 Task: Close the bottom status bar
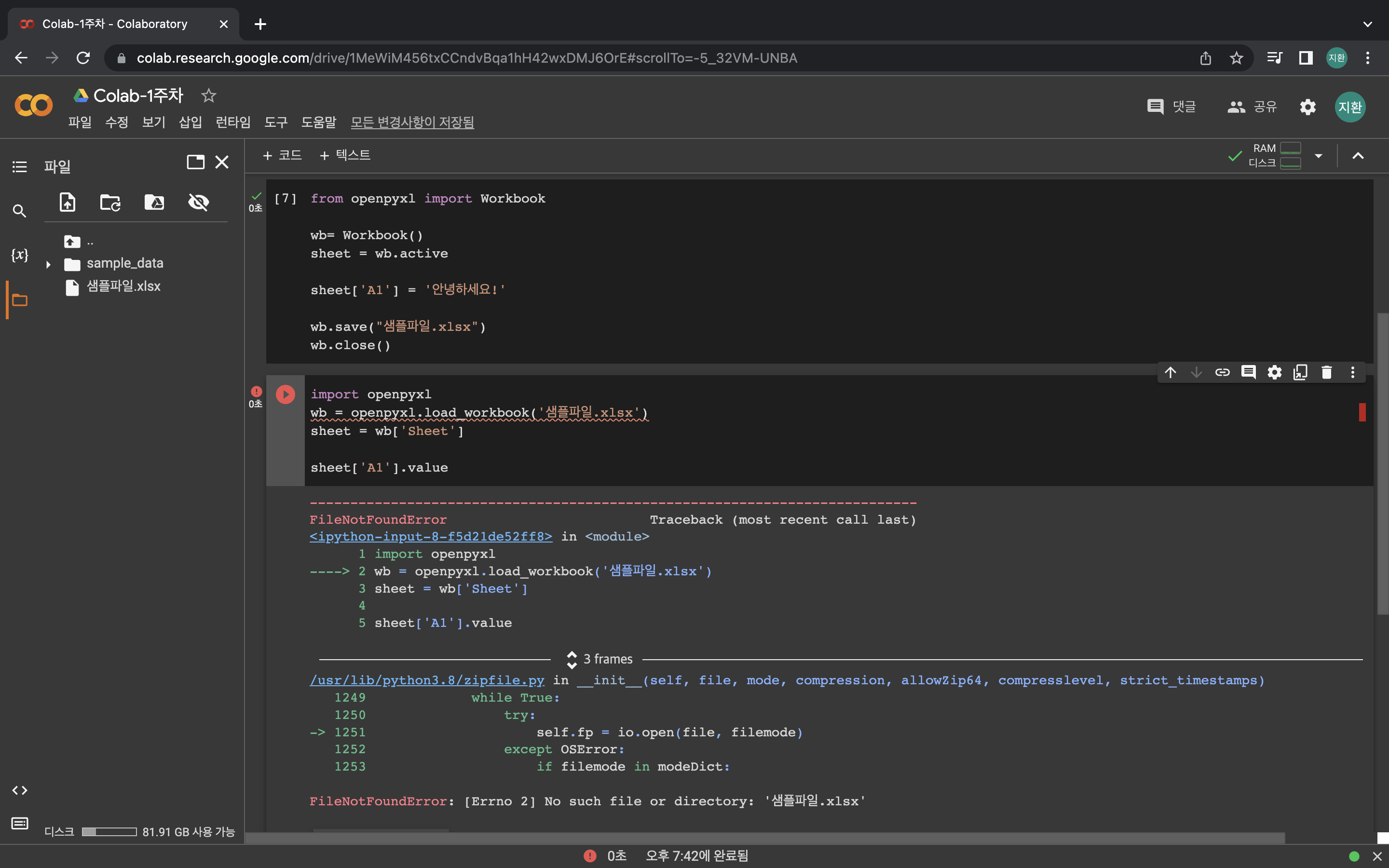[1377, 856]
